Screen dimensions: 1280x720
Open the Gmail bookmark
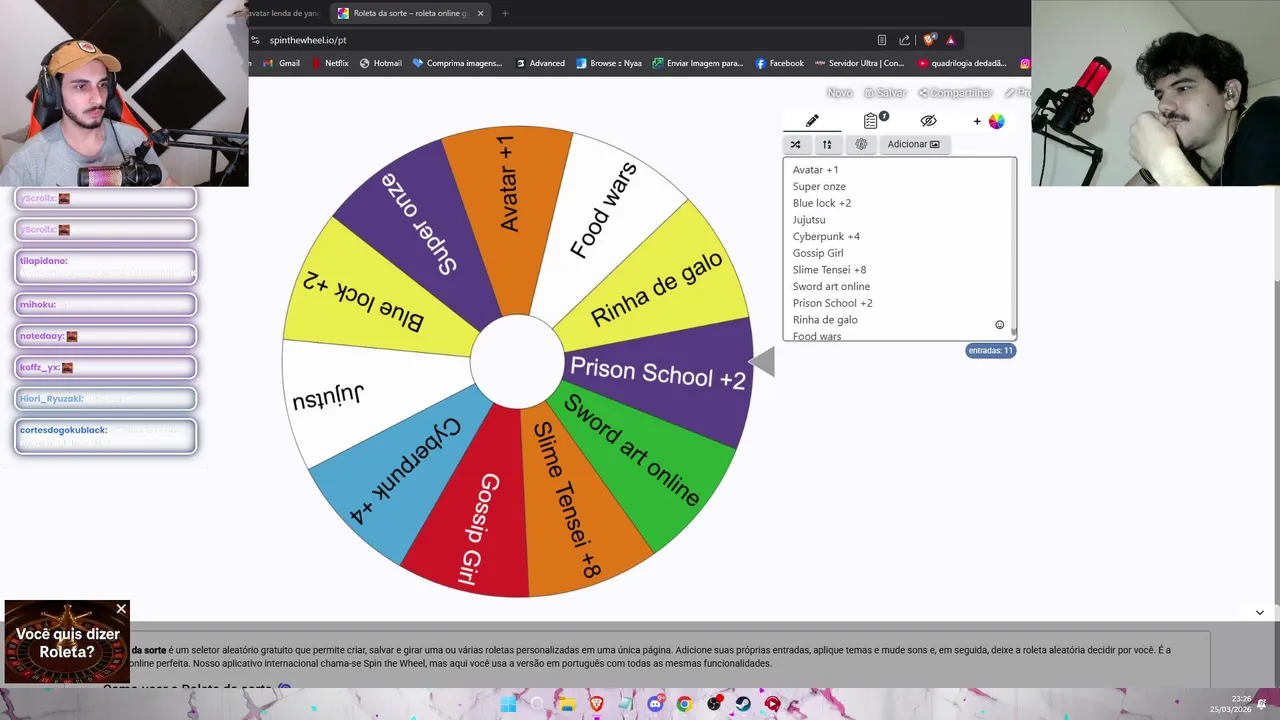[x=281, y=63]
